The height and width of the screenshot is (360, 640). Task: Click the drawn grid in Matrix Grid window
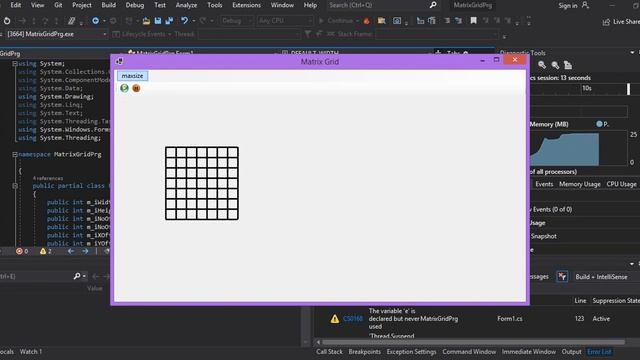point(202,183)
